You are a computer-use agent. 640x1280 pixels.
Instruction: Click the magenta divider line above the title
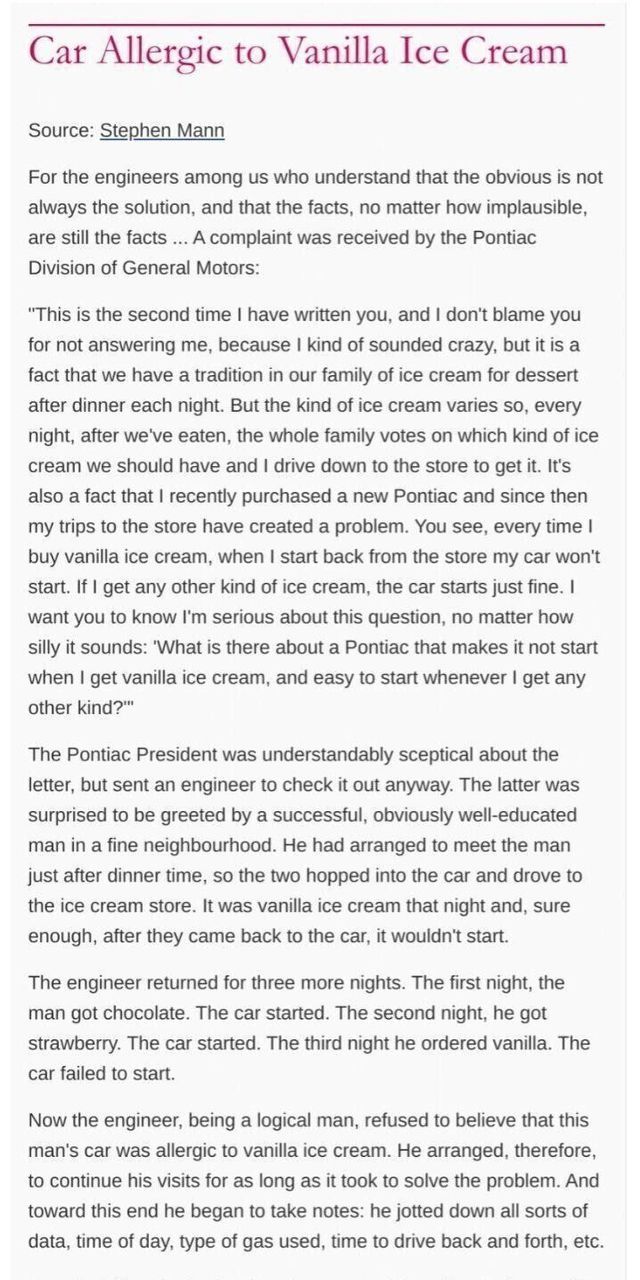coord(316,23)
